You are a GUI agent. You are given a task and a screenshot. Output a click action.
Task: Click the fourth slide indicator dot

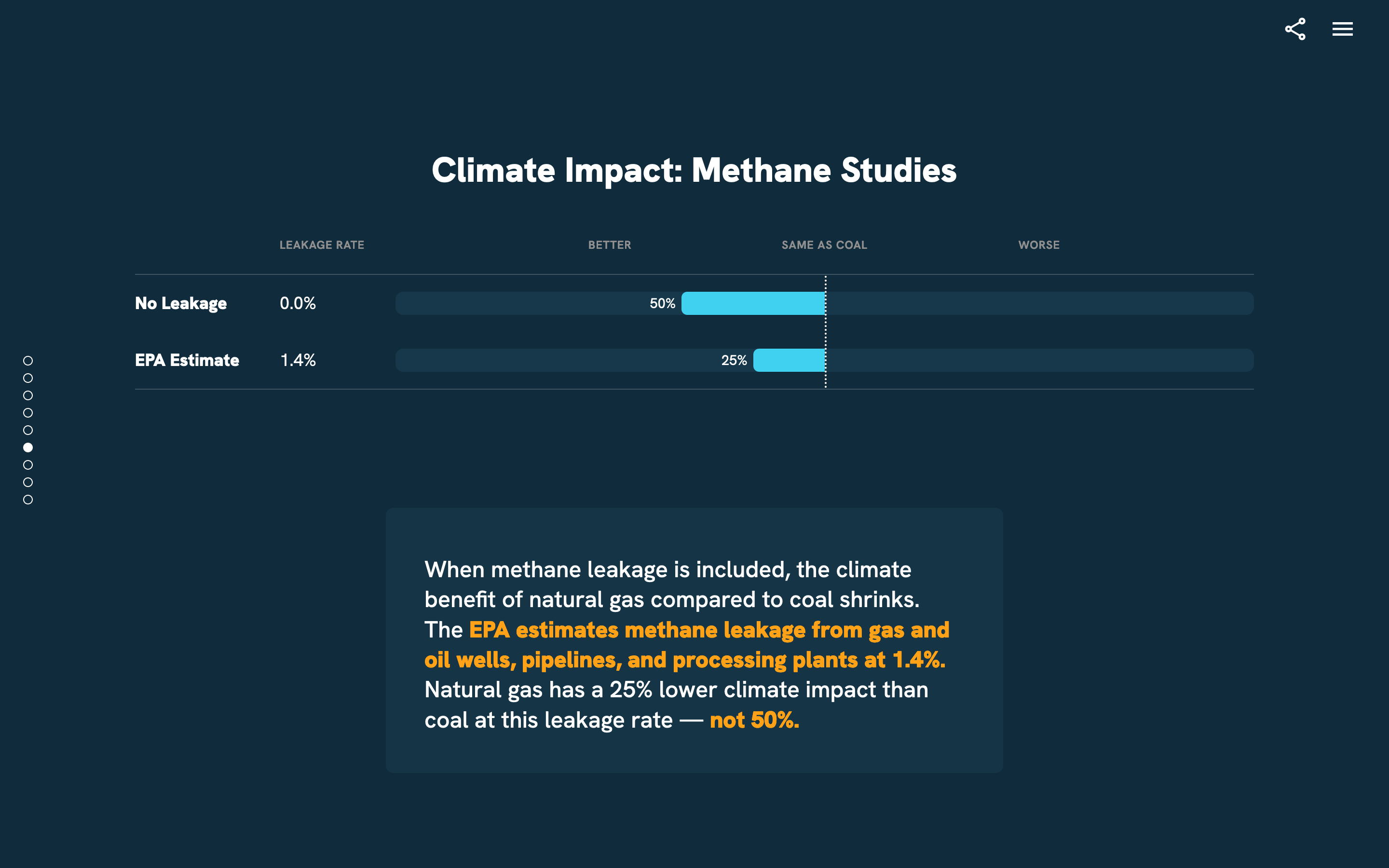pyautogui.click(x=27, y=412)
